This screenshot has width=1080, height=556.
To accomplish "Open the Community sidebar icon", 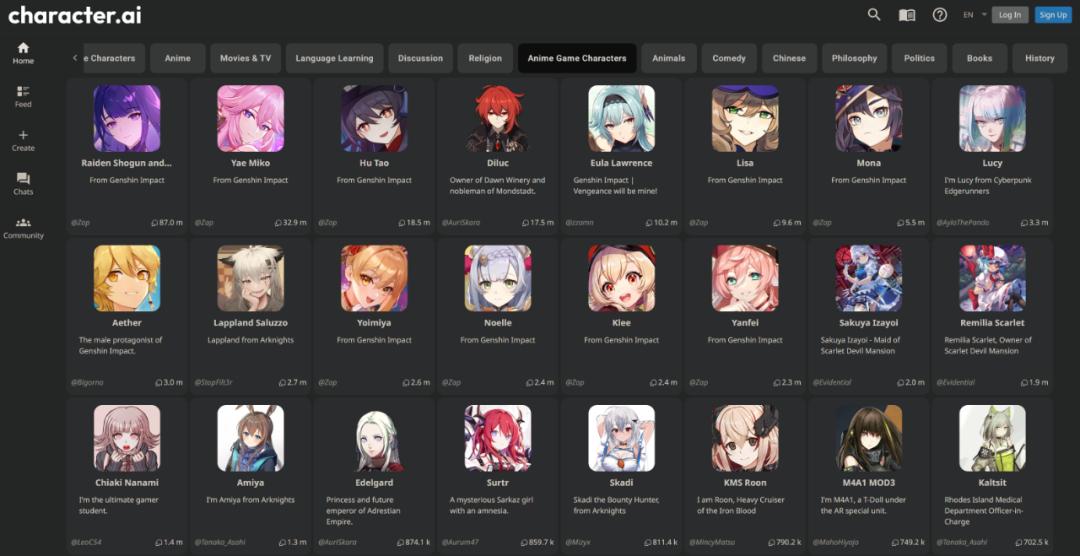I will coord(23,228).
